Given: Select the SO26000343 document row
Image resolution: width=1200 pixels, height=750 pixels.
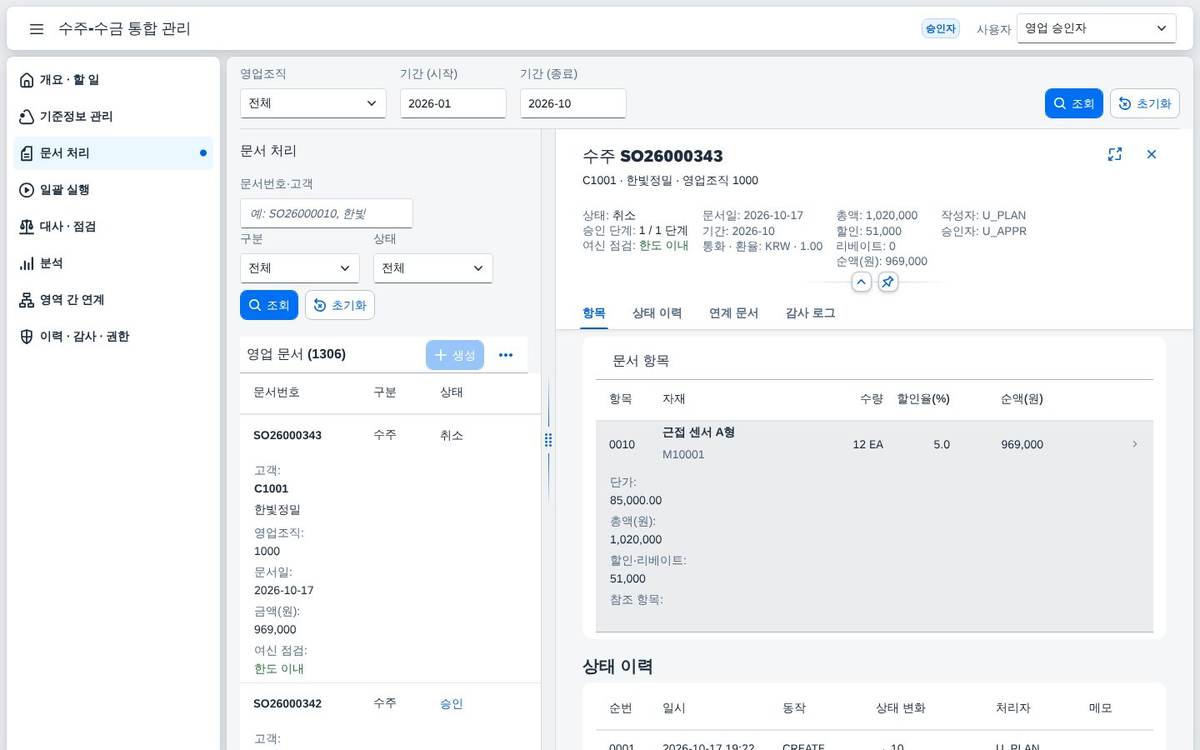Looking at the screenshot, I should [390, 548].
